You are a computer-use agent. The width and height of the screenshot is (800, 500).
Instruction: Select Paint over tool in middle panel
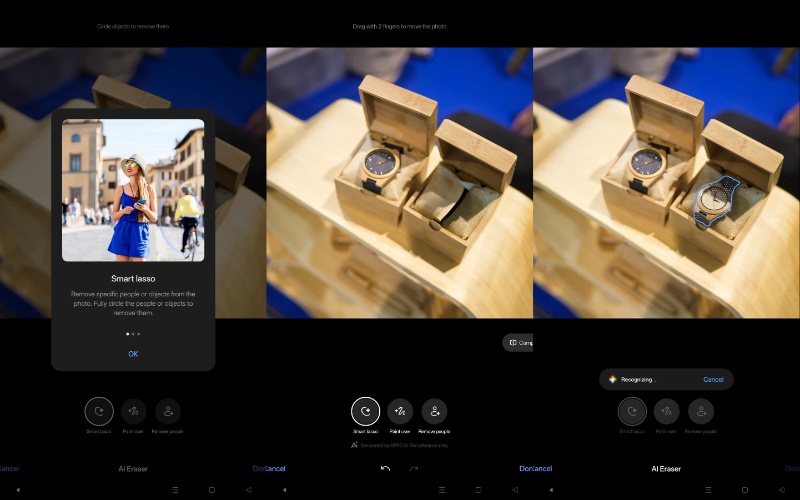[400, 411]
